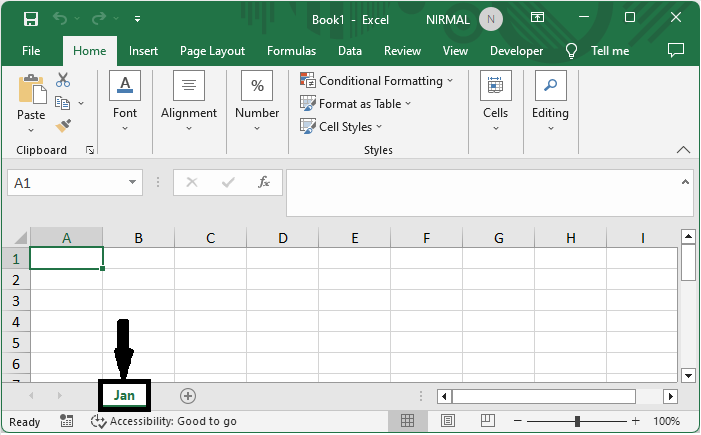Open the Name Box dropdown arrow
701x435 pixels.
(x=133, y=183)
